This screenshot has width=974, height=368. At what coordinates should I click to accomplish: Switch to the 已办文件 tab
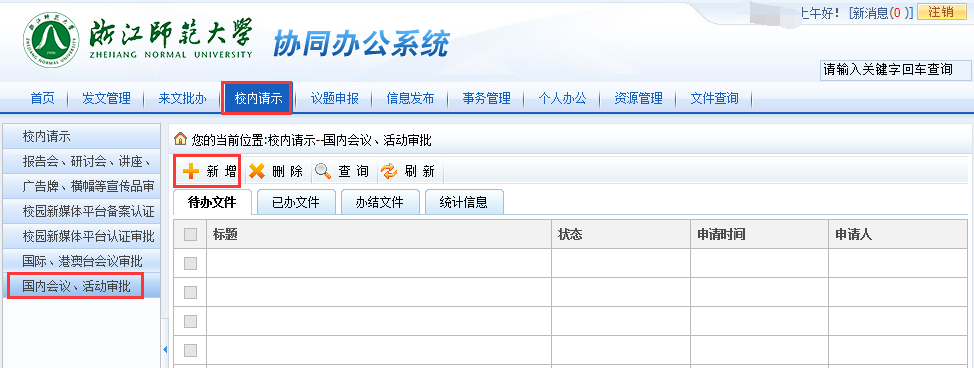tap(296, 202)
